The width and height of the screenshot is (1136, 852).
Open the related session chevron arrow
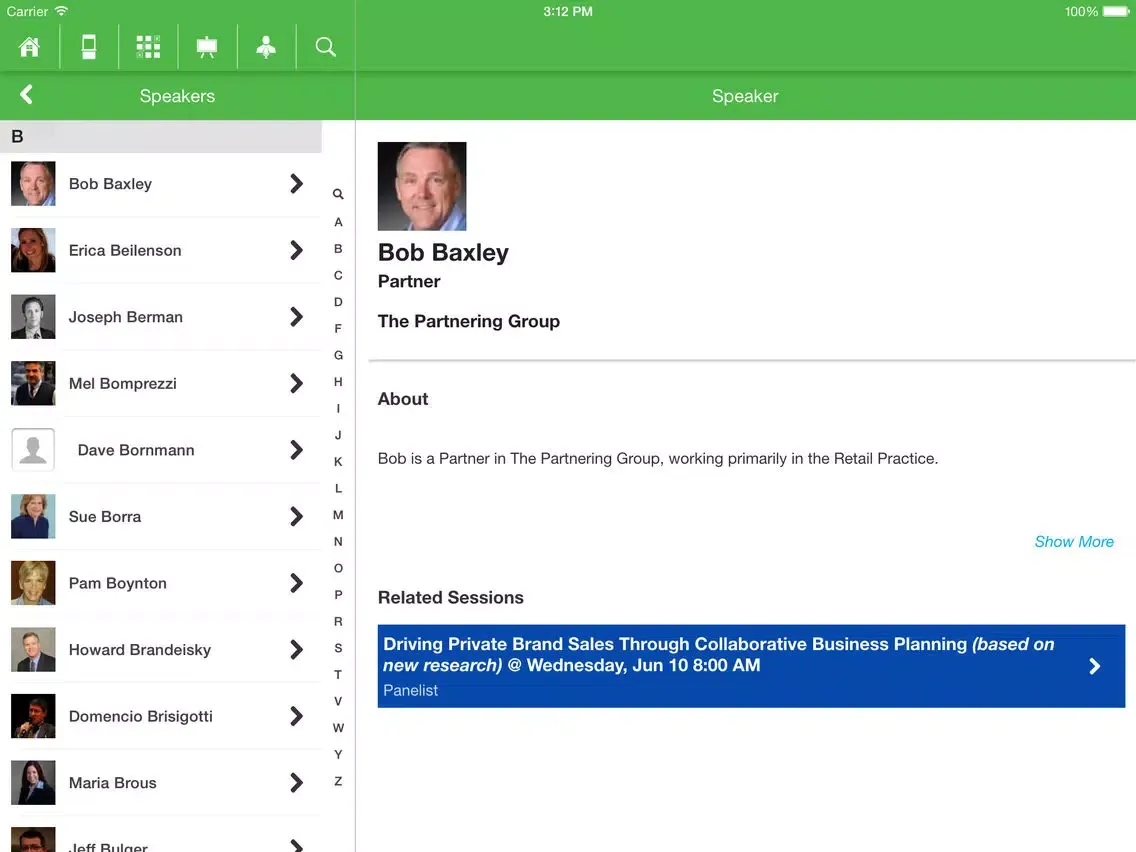pyautogui.click(x=1095, y=667)
